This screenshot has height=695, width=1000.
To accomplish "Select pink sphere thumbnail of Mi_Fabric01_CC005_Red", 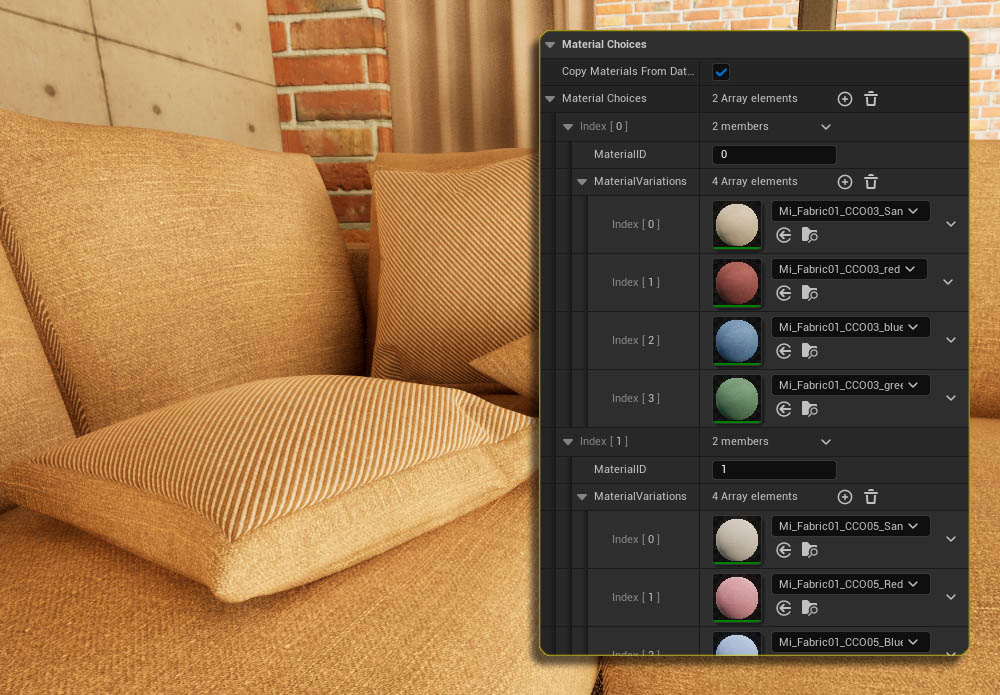I will (x=737, y=597).
